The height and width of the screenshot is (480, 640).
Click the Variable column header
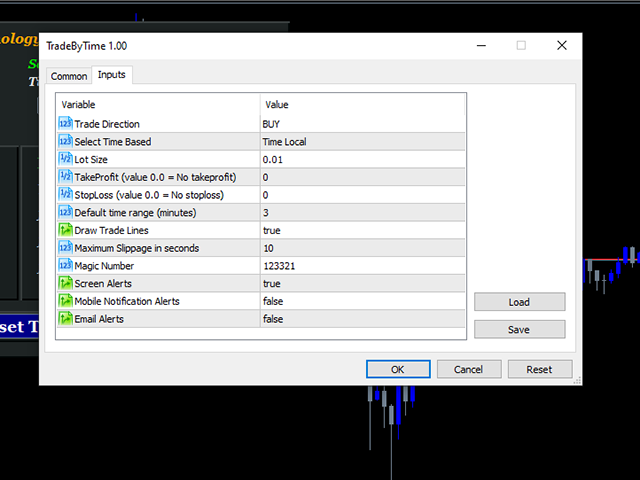tap(158, 104)
